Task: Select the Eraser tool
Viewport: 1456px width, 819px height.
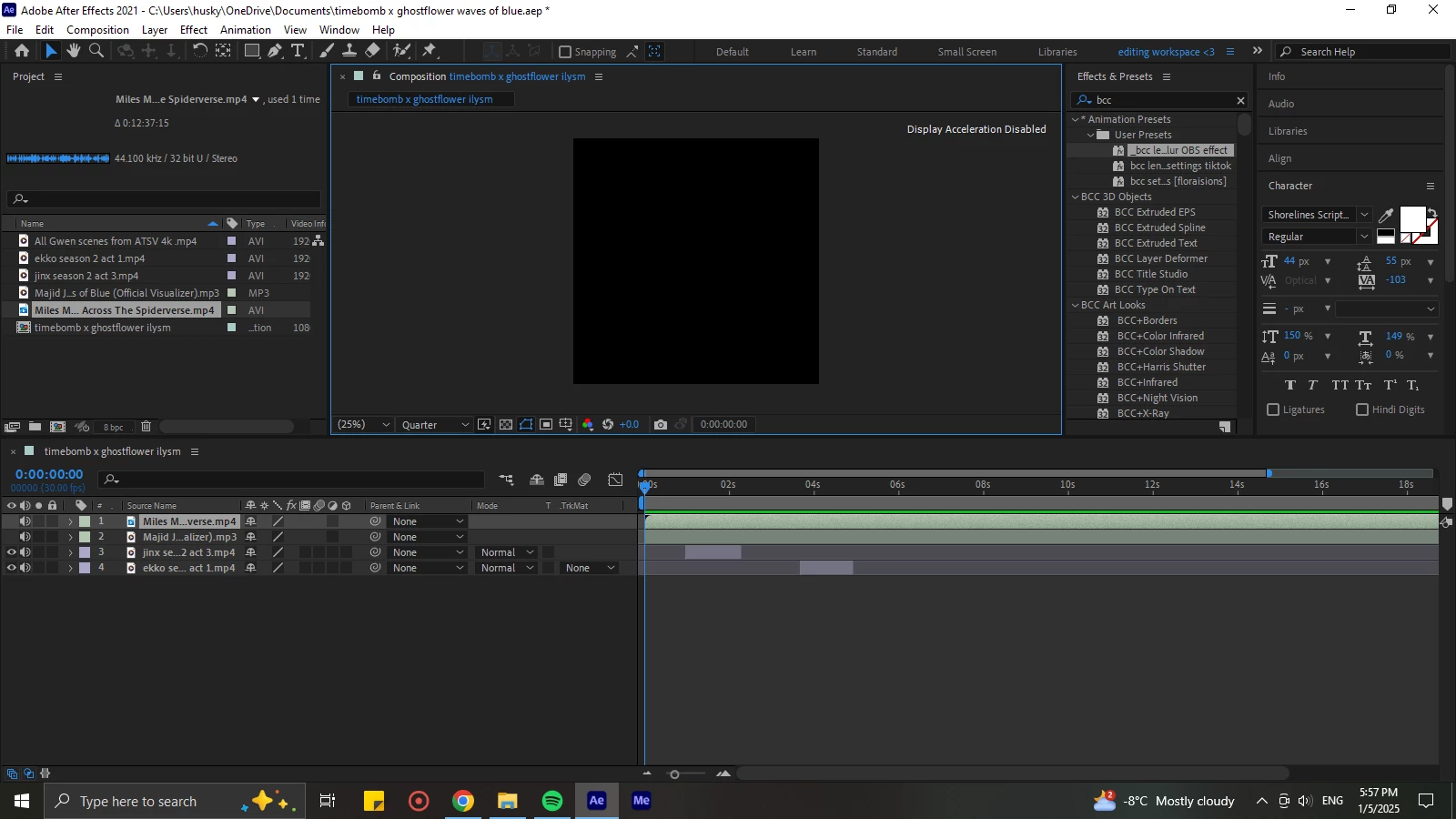Action: [373, 51]
